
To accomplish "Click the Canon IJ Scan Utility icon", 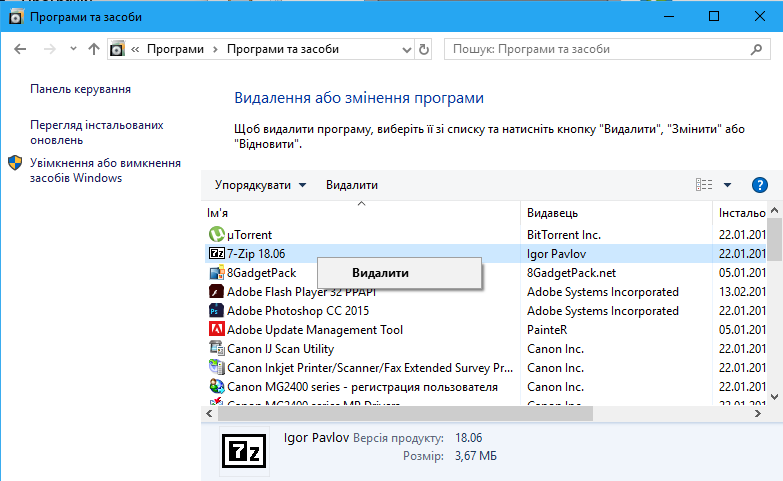I will [216, 348].
